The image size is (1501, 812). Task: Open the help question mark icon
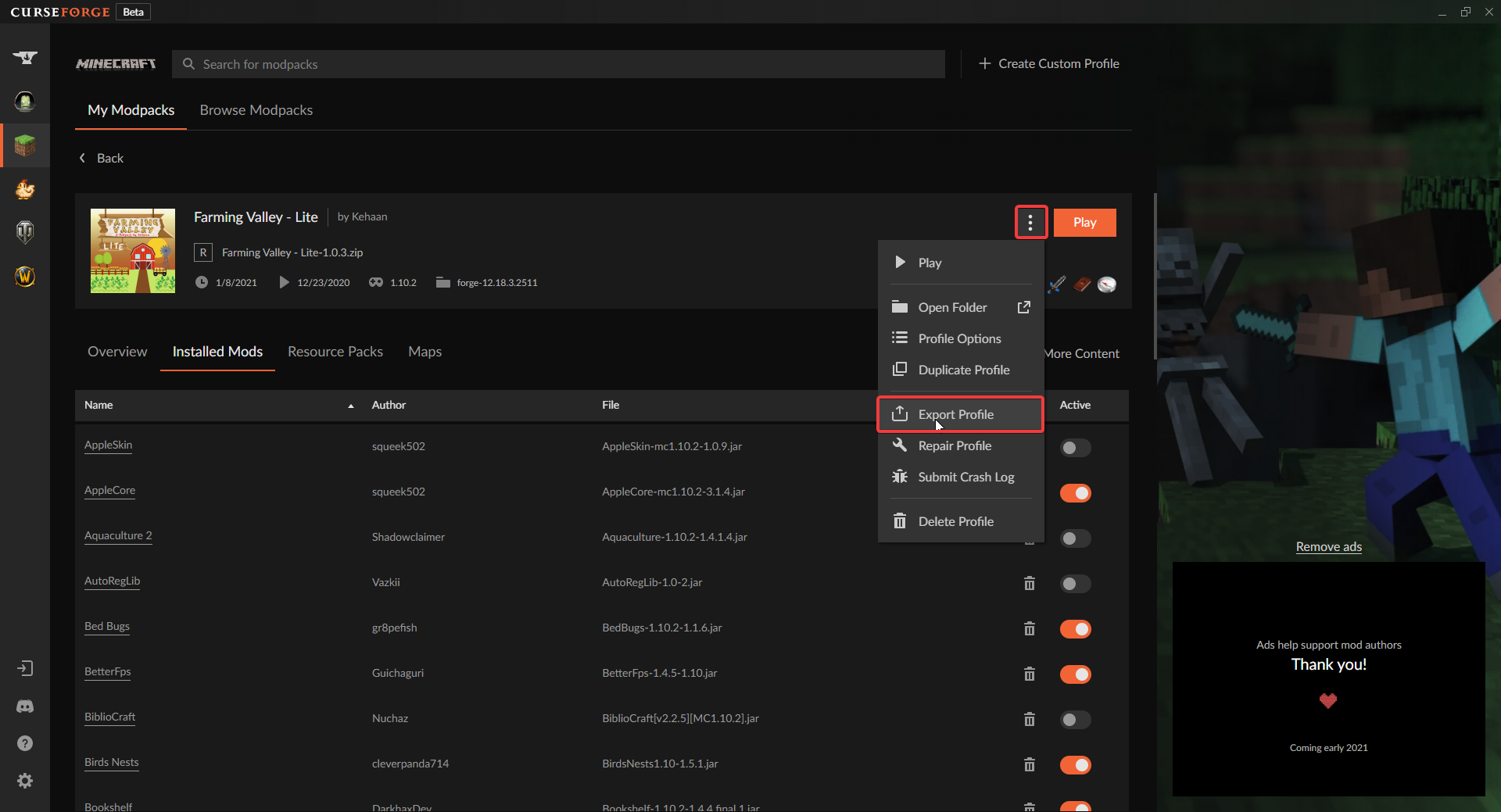click(x=25, y=743)
